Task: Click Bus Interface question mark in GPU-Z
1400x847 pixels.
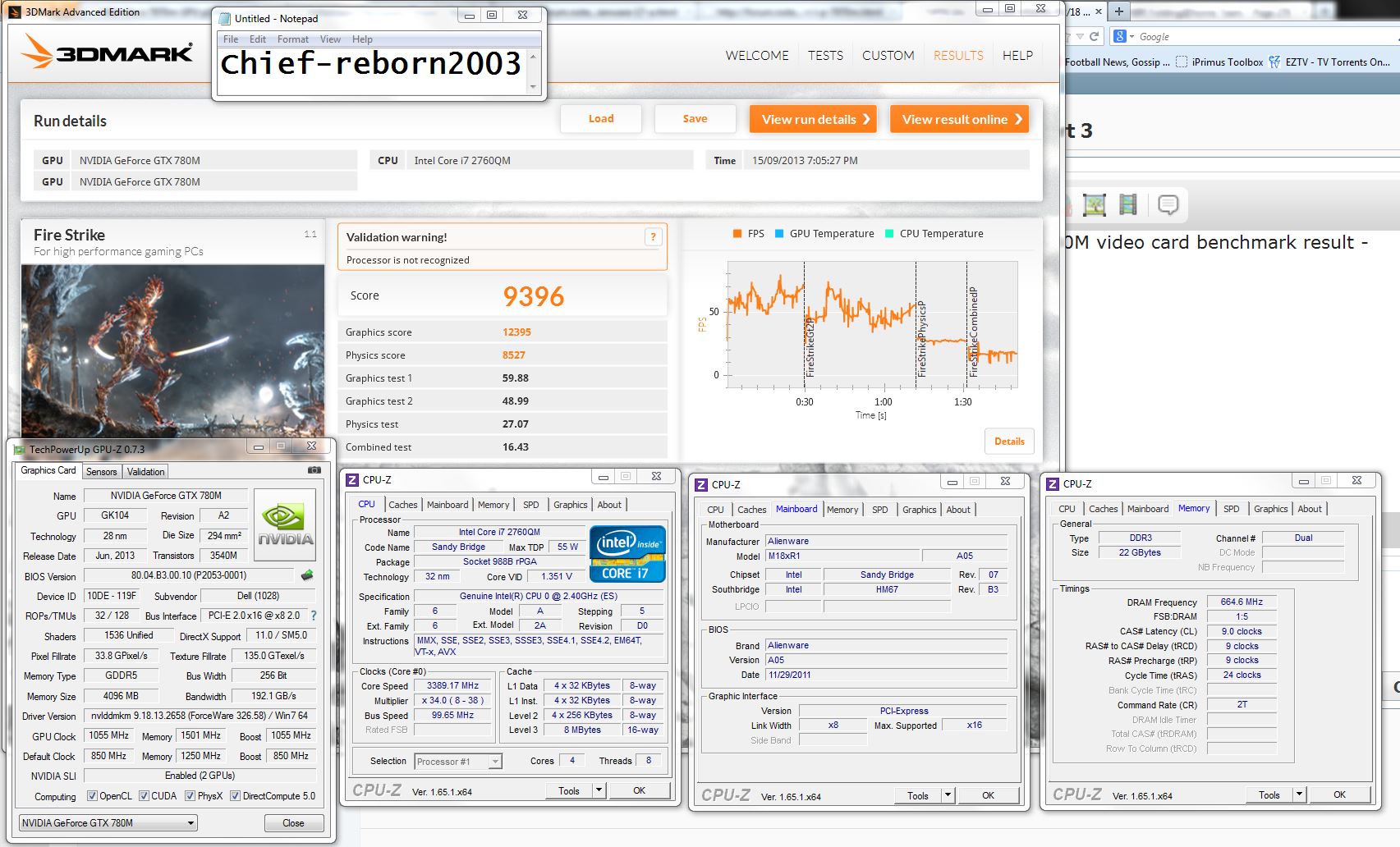Action: [x=313, y=616]
